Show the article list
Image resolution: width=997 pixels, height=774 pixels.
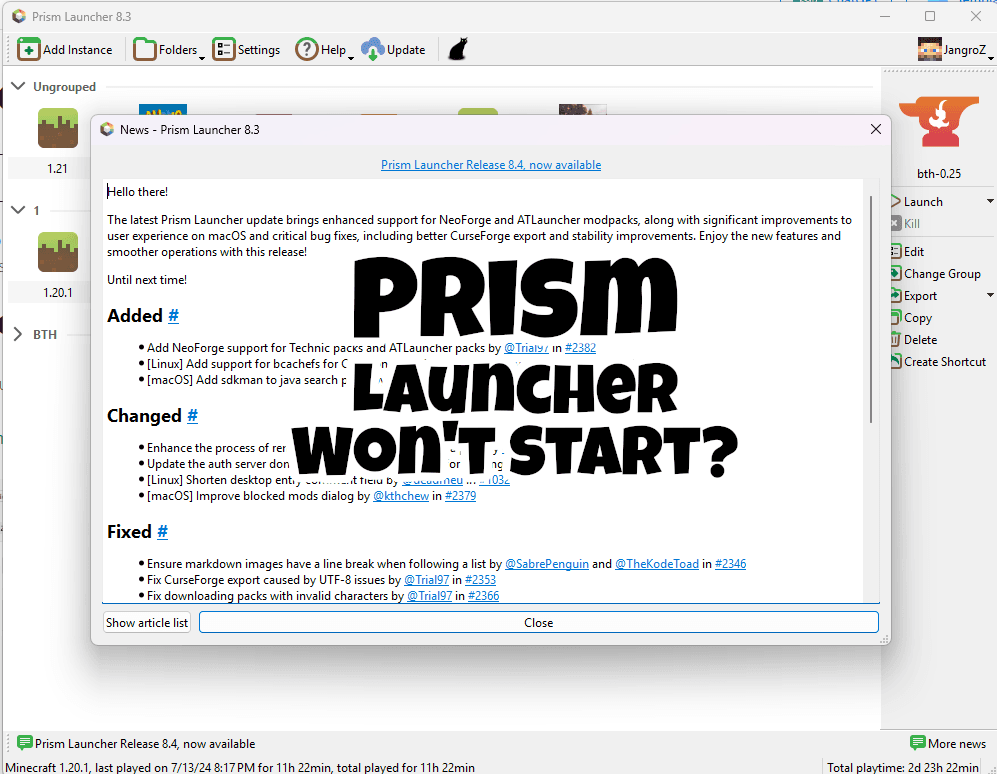click(x=146, y=622)
